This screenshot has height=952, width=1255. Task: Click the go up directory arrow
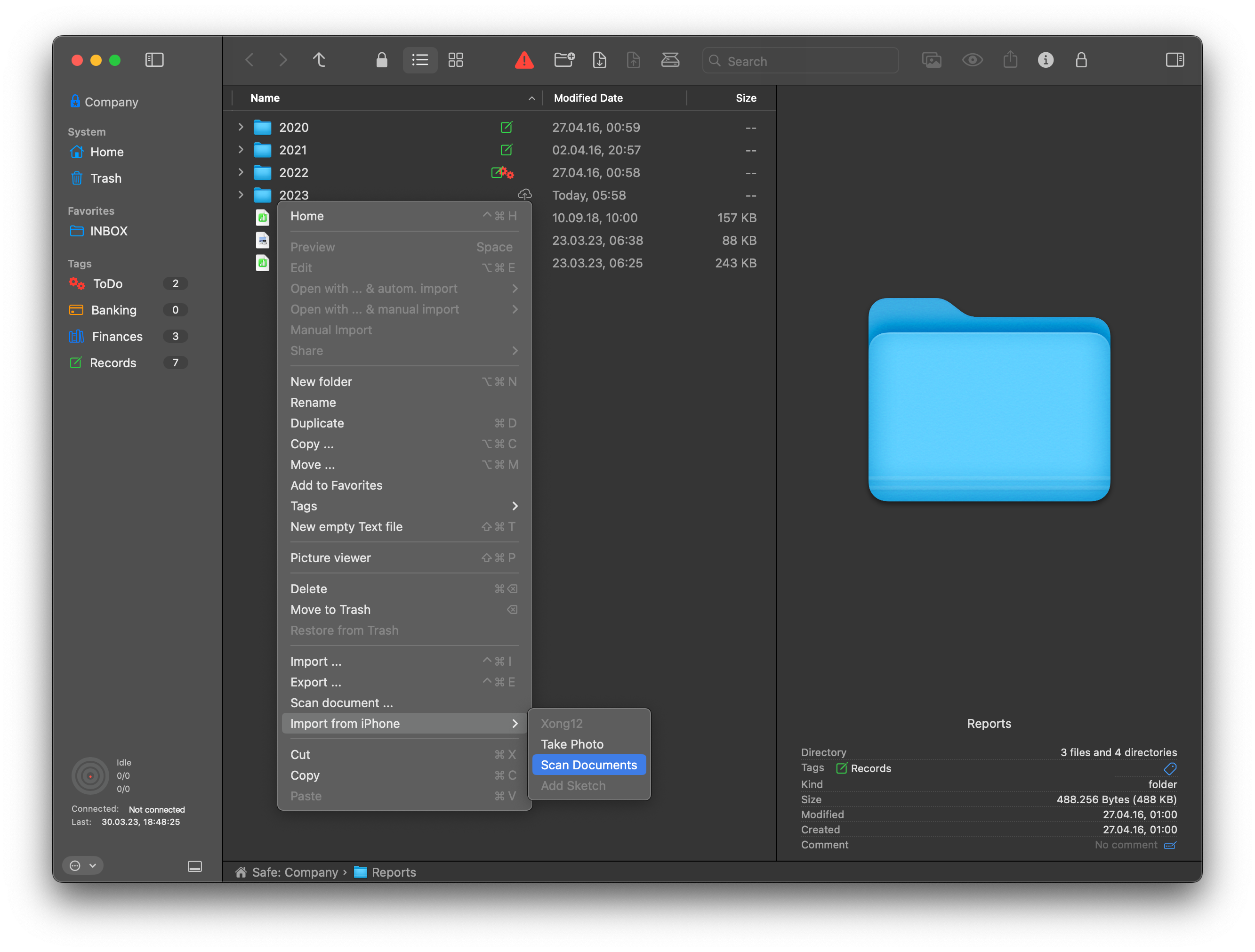[320, 60]
